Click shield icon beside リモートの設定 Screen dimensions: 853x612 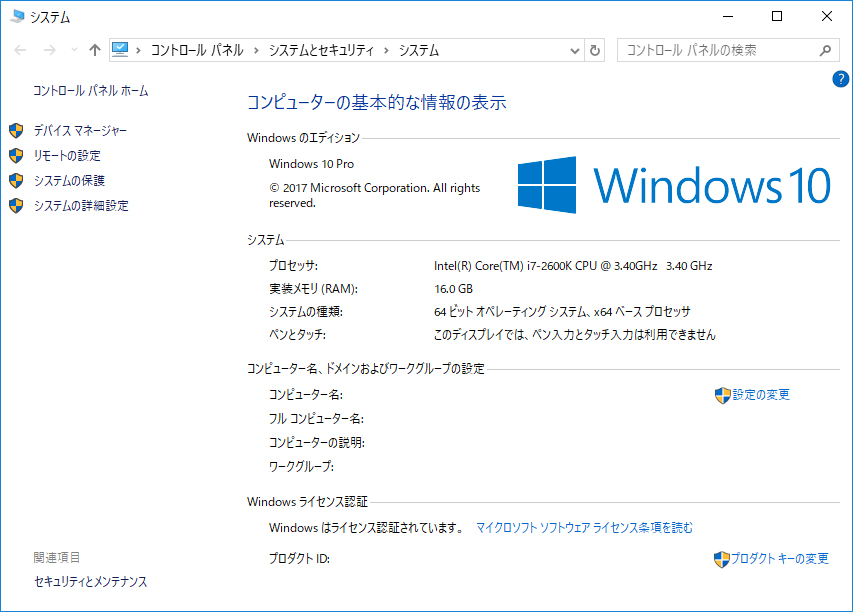pos(16,156)
